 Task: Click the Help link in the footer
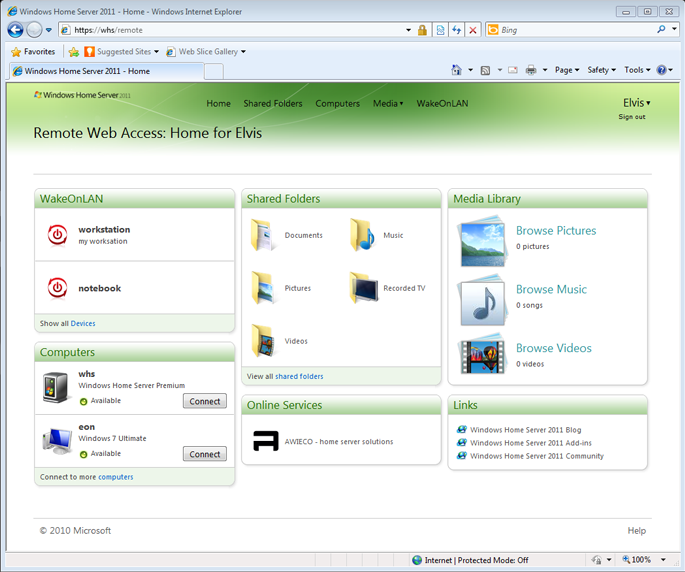point(637,530)
